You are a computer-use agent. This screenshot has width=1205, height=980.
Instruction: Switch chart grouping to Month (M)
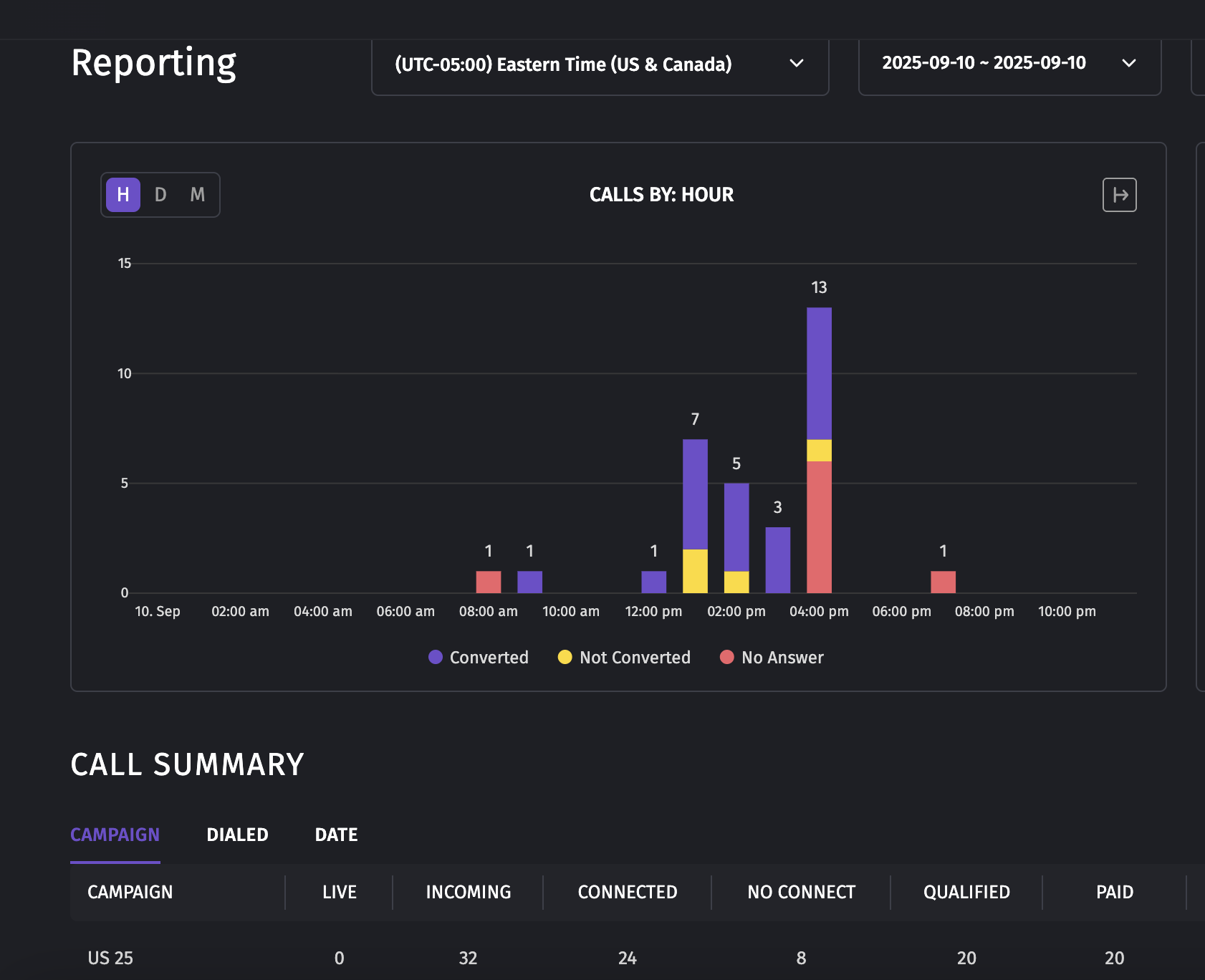pyautogui.click(x=198, y=195)
